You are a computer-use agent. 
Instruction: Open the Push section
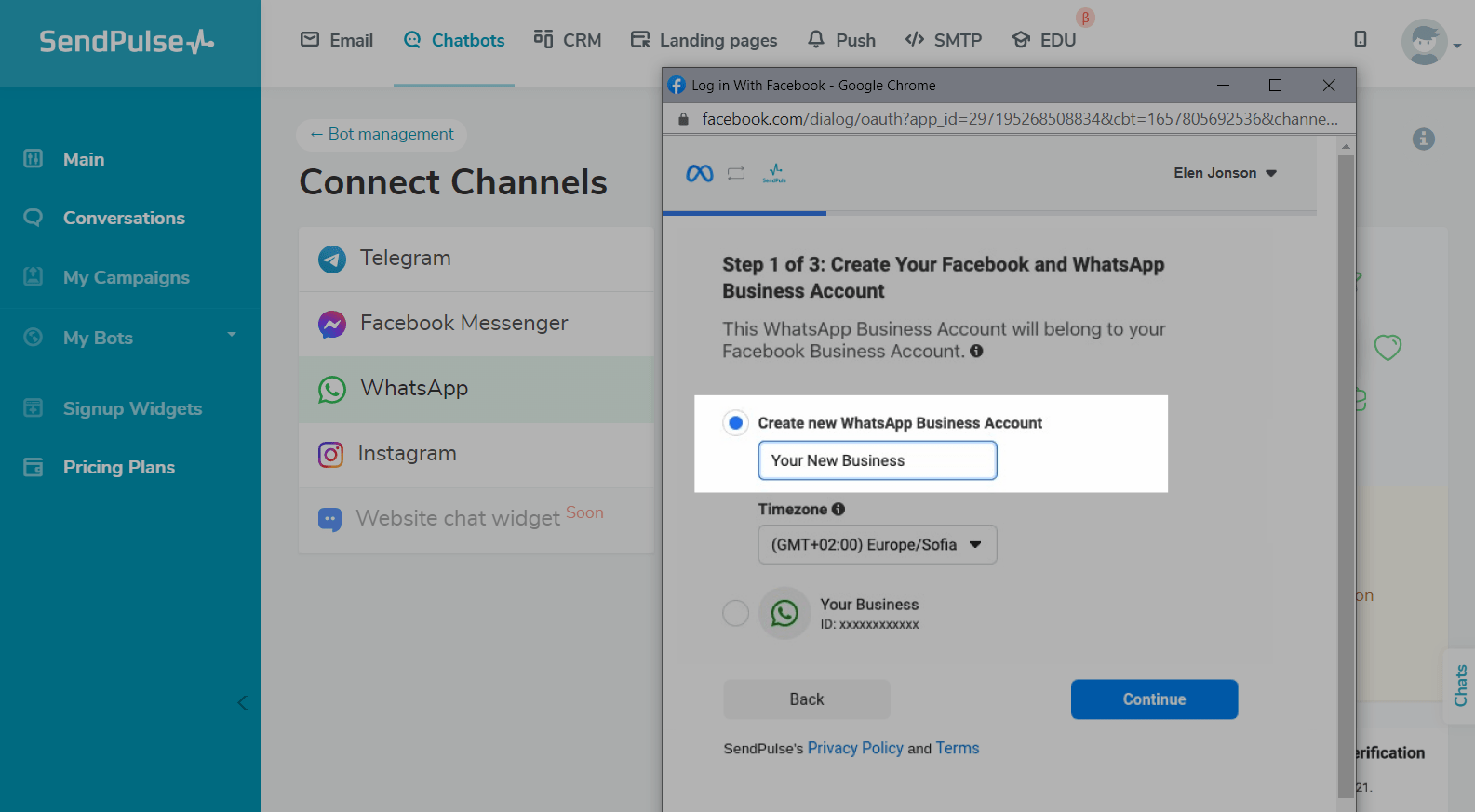(x=841, y=40)
